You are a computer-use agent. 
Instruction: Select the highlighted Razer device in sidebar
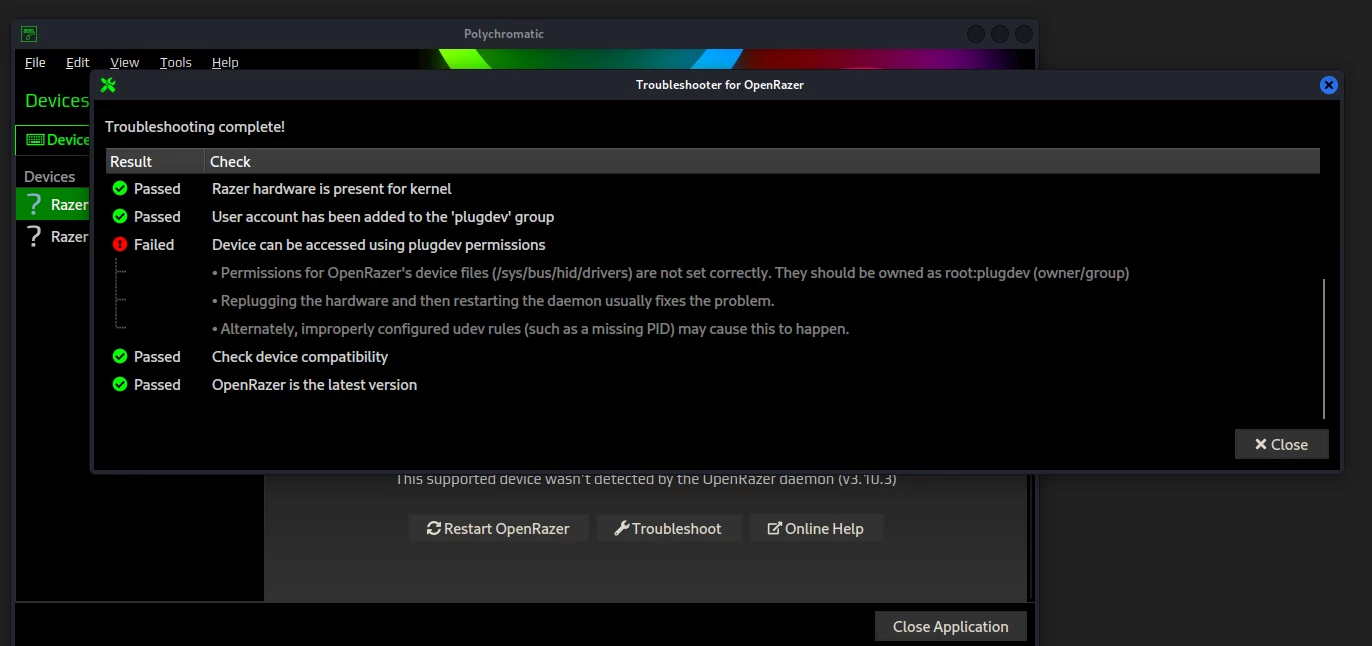[x=54, y=205]
